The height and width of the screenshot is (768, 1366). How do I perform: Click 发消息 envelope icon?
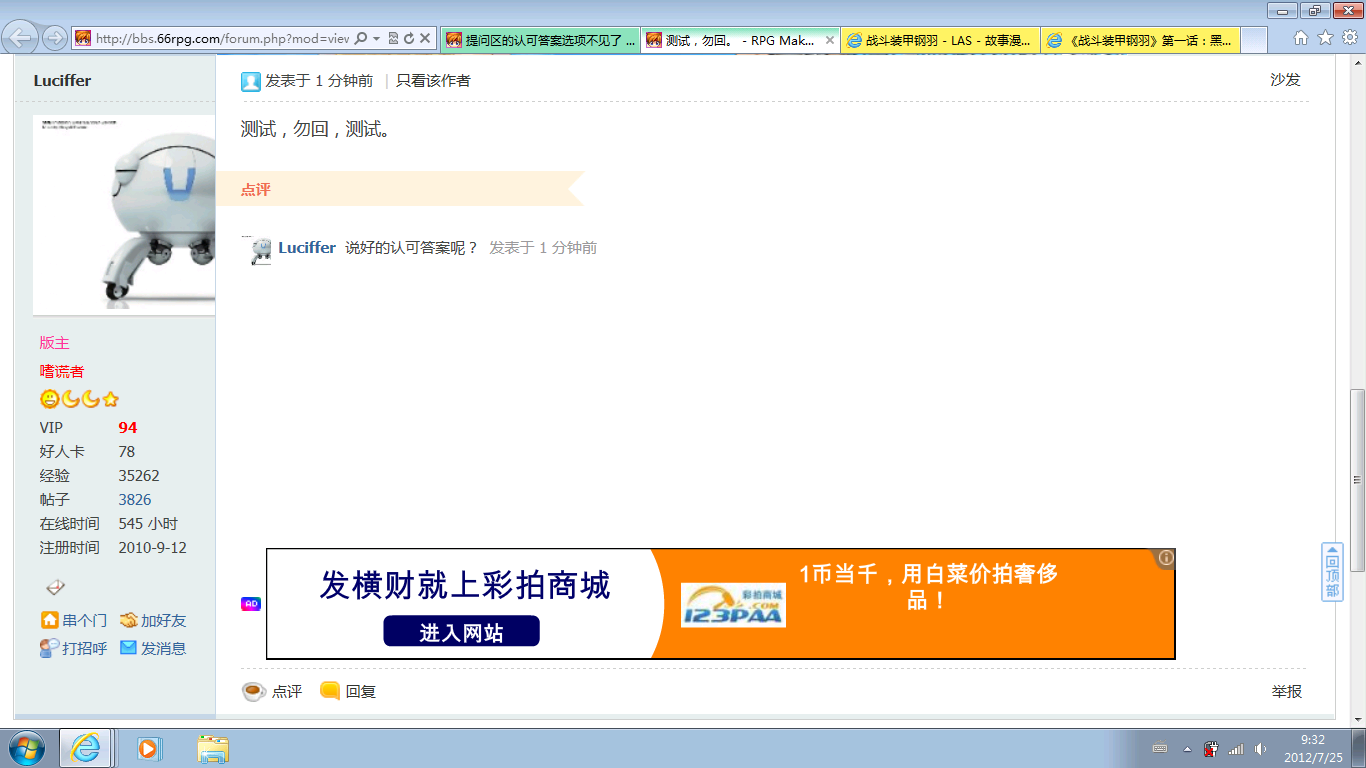coord(128,648)
